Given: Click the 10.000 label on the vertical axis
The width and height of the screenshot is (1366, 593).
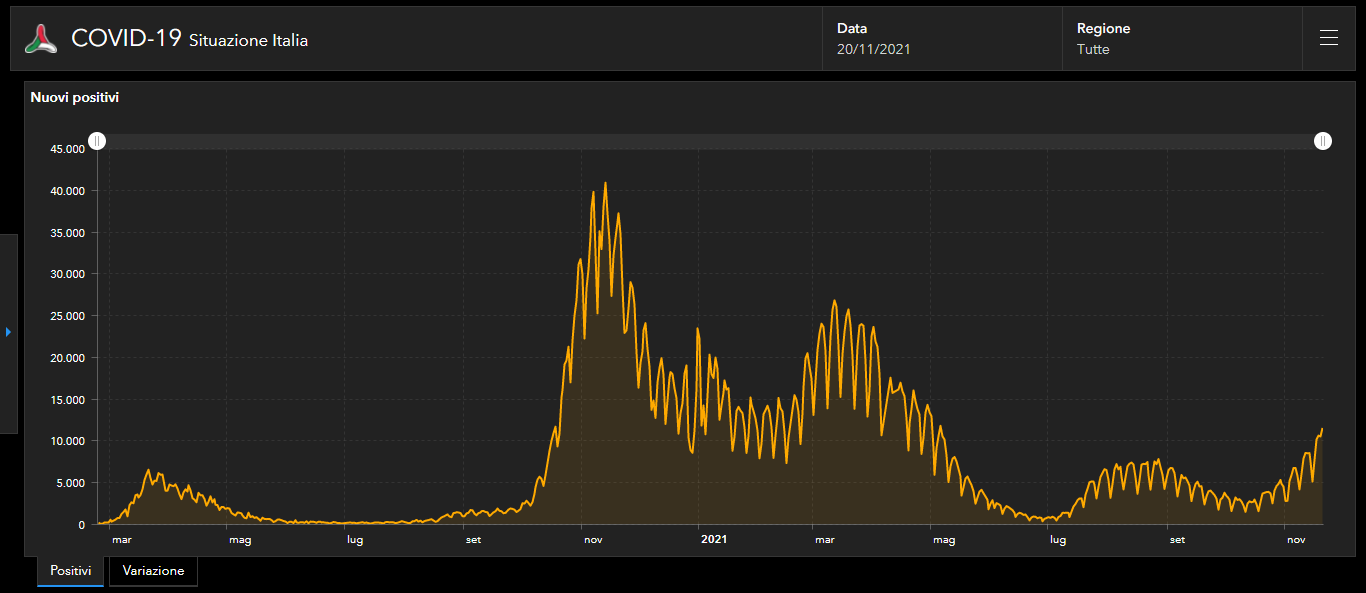Looking at the screenshot, I should [68, 441].
